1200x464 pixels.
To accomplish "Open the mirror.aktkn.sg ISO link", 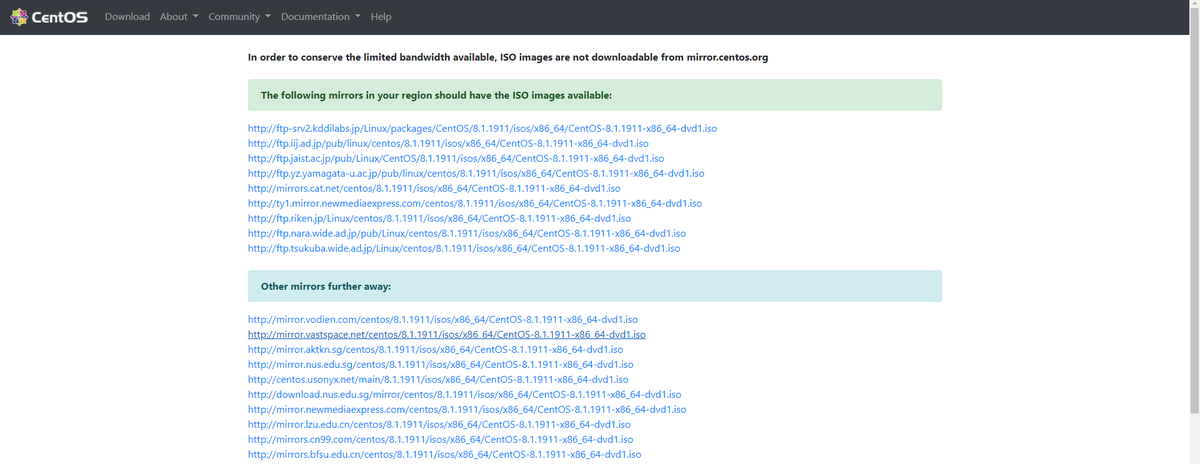I will pos(435,350).
